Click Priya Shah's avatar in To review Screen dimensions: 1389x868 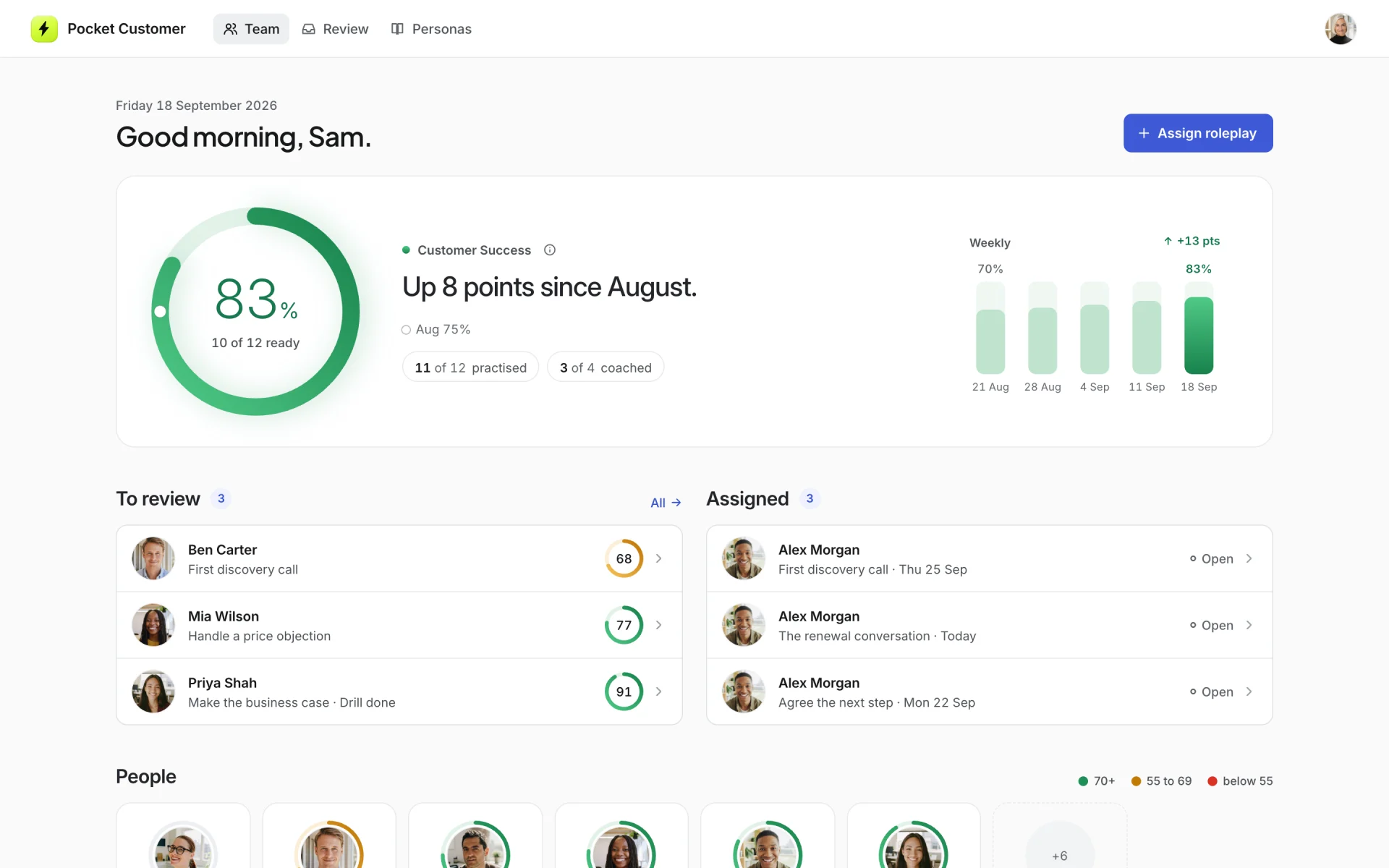click(x=153, y=692)
